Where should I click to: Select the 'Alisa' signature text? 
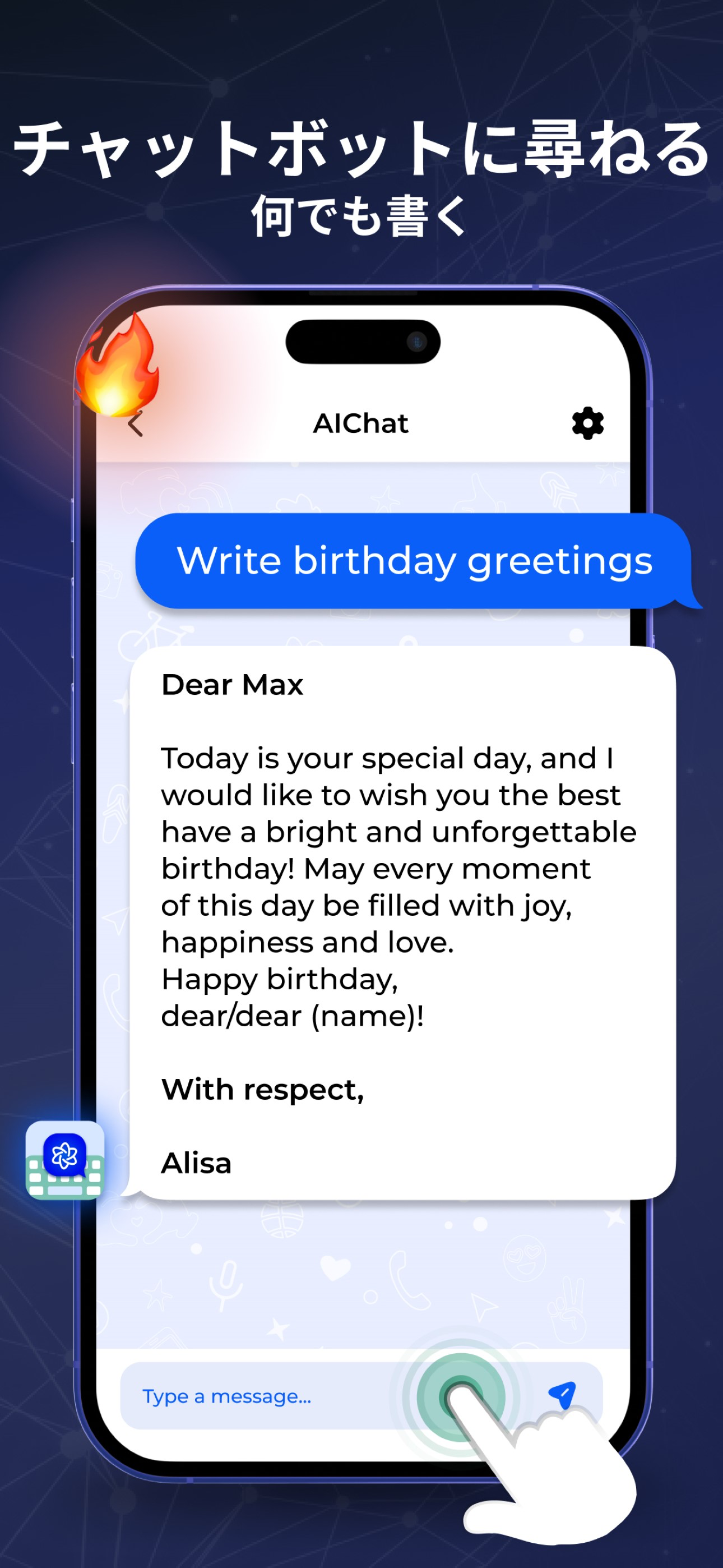point(197,1163)
